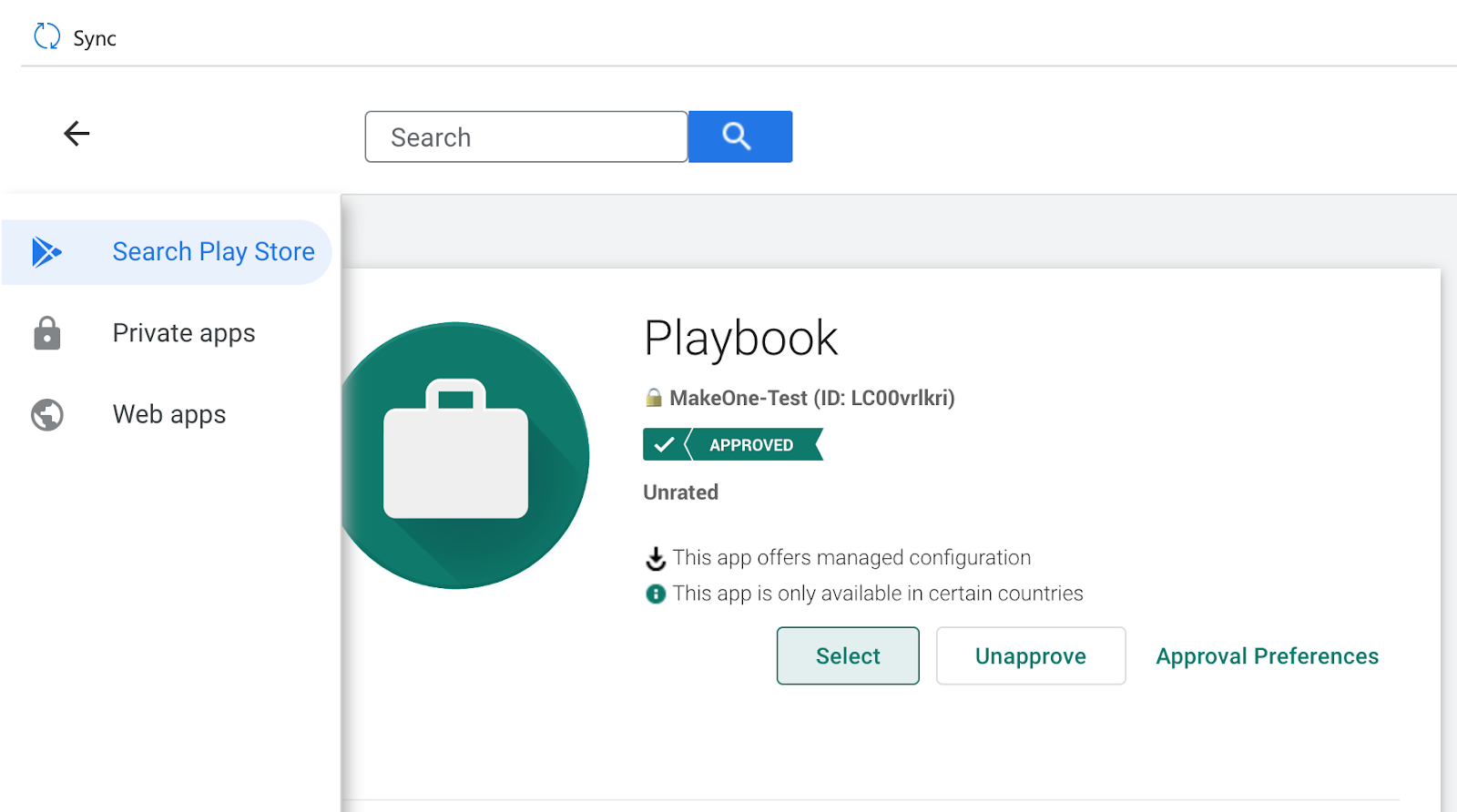Click the globe icon beside Web apps

pyautogui.click(x=46, y=415)
